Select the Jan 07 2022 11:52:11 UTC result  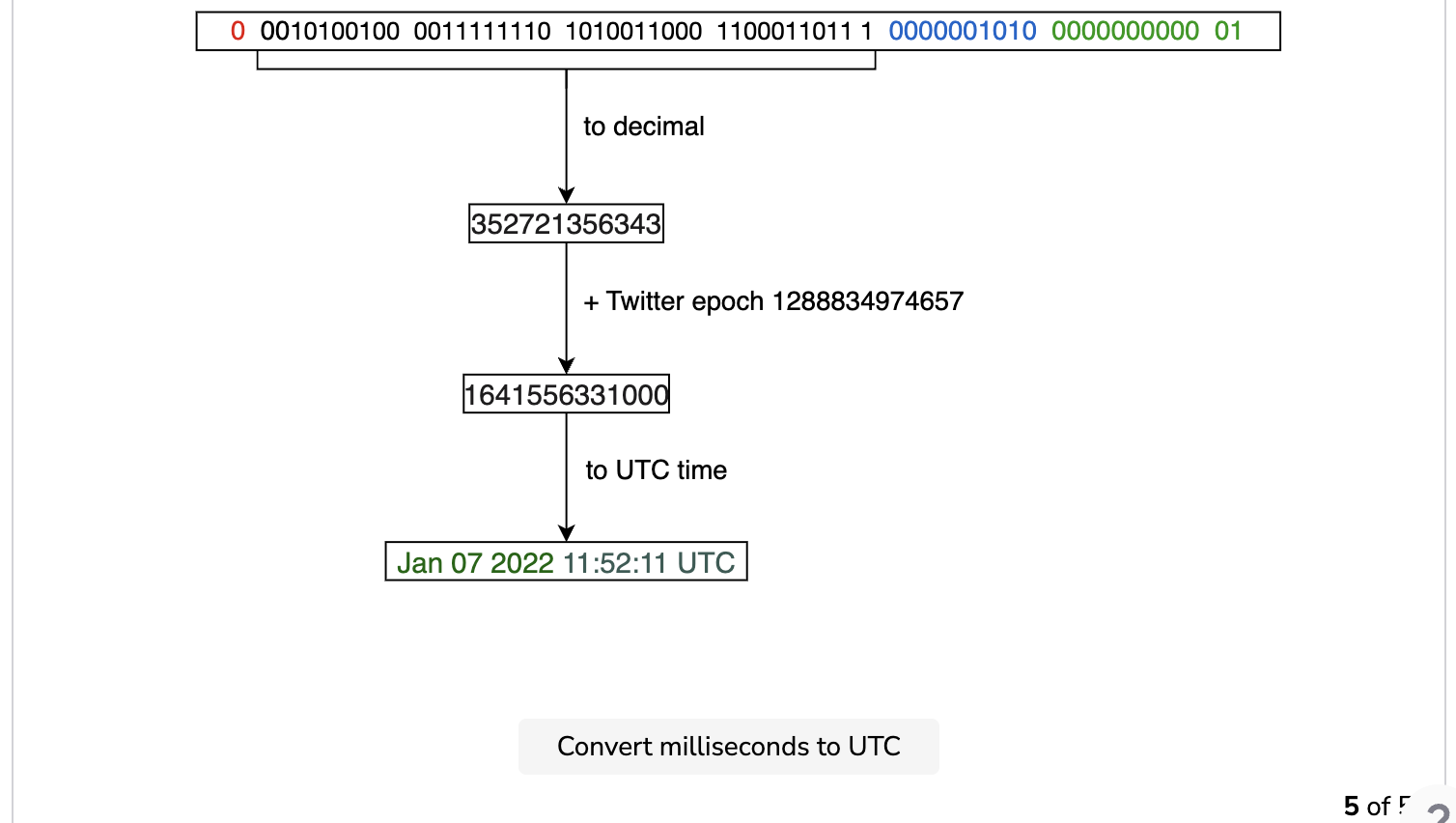pos(566,562)
